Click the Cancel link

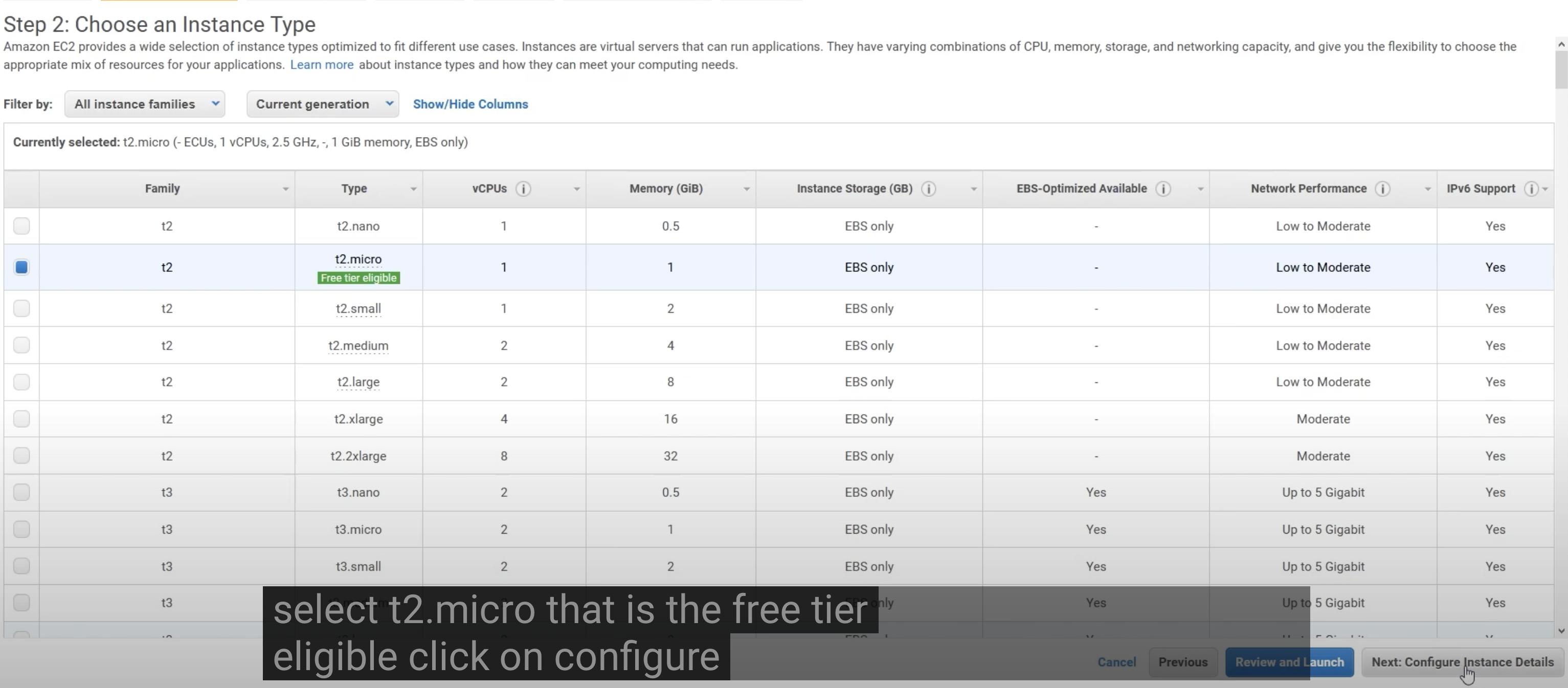1116,662
